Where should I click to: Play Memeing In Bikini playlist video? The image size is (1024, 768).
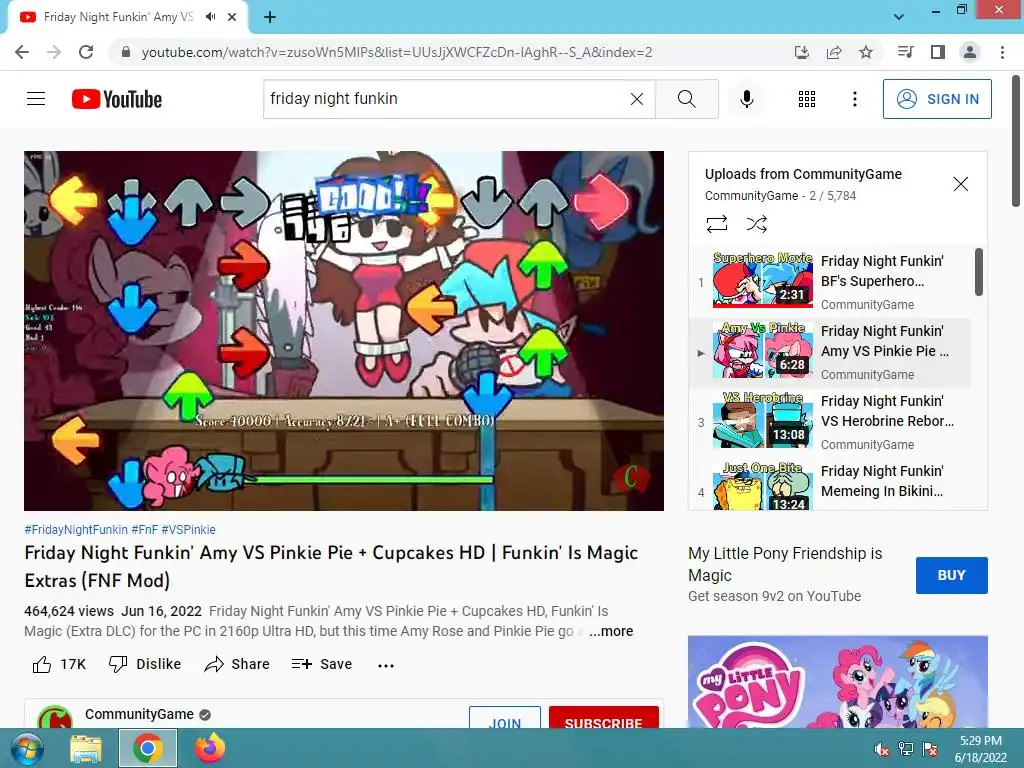click(x=831, y=485)
